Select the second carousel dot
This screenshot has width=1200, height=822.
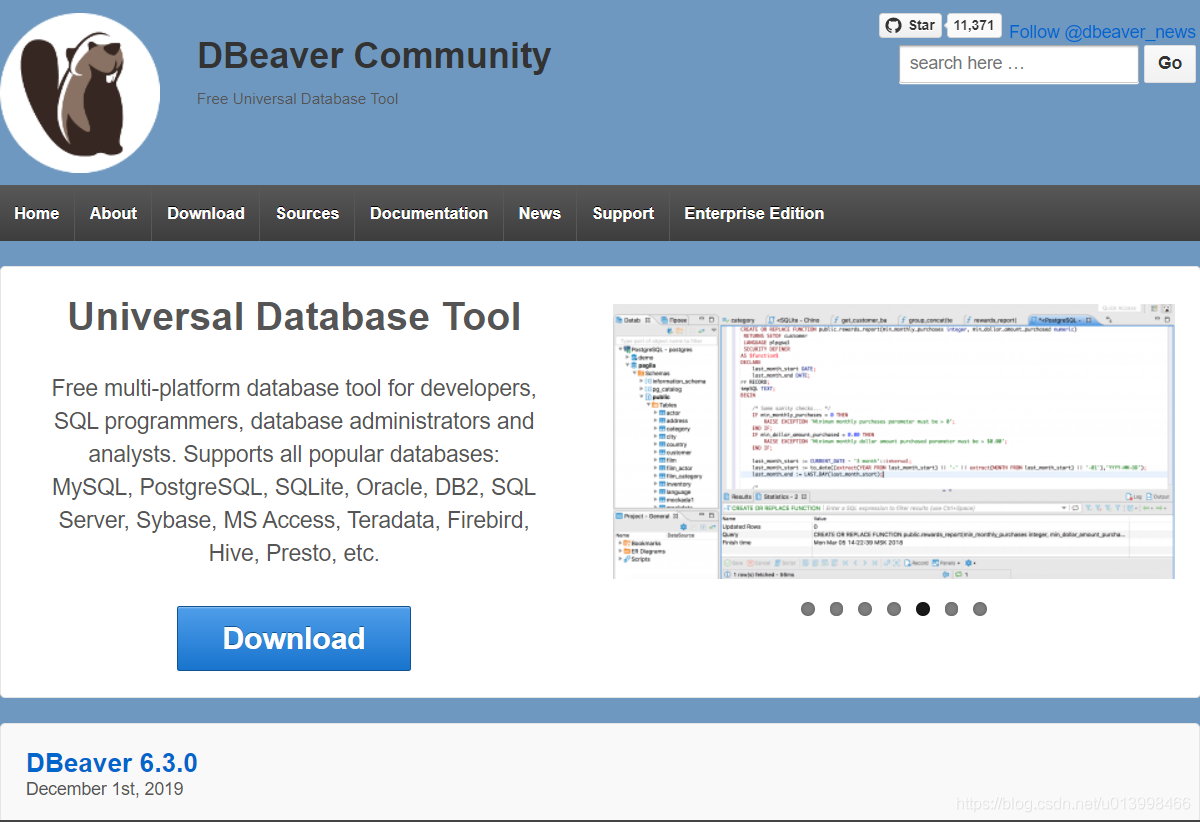click(837, 609)
